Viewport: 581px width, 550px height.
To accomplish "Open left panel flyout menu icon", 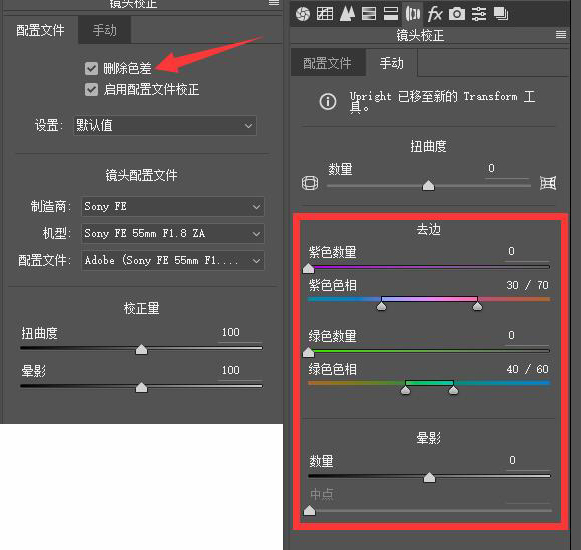I will pyautogui.click(x=274, y=3).
